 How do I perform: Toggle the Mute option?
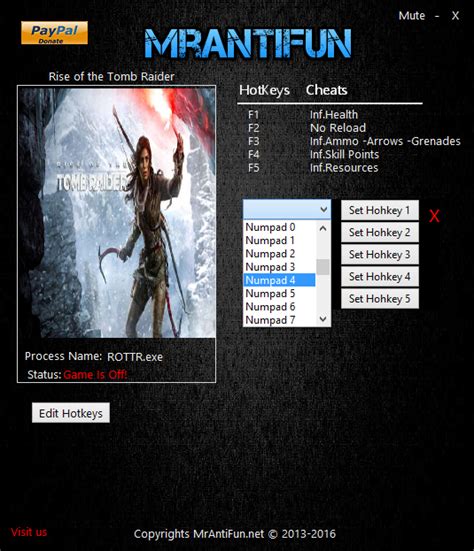pyautogui.click(x=411, y=16)
